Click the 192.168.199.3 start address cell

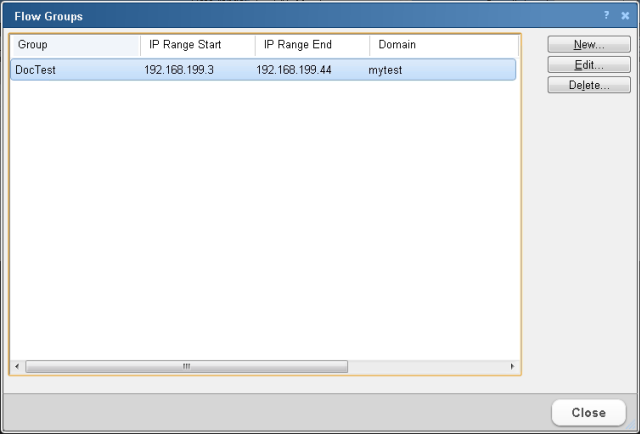179,69
